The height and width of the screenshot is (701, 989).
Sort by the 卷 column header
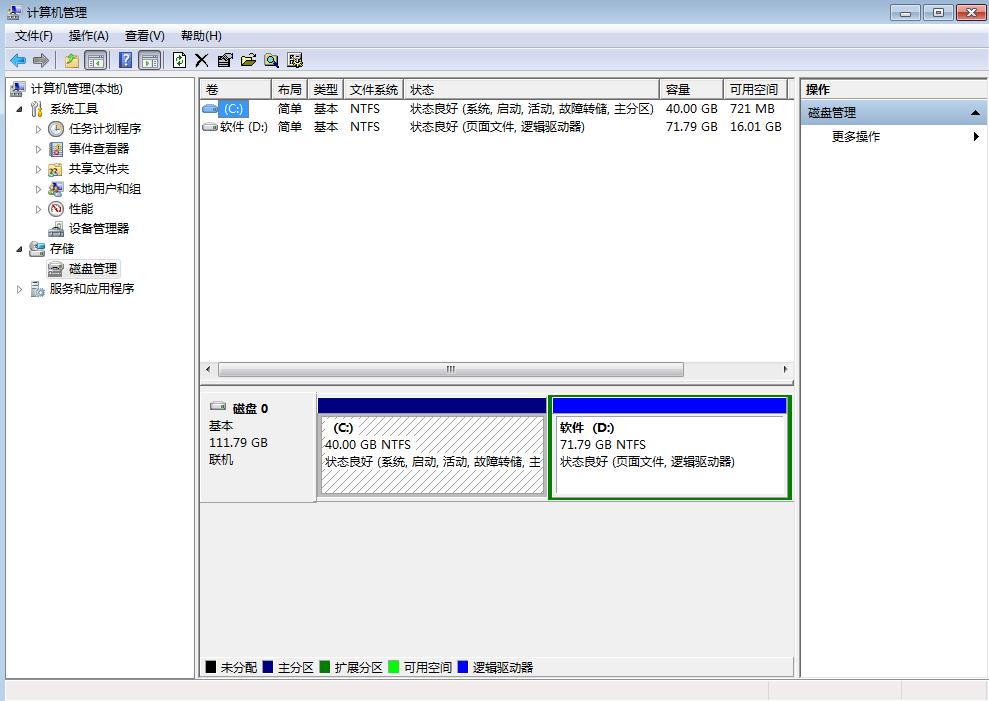[x=236, y=90]
